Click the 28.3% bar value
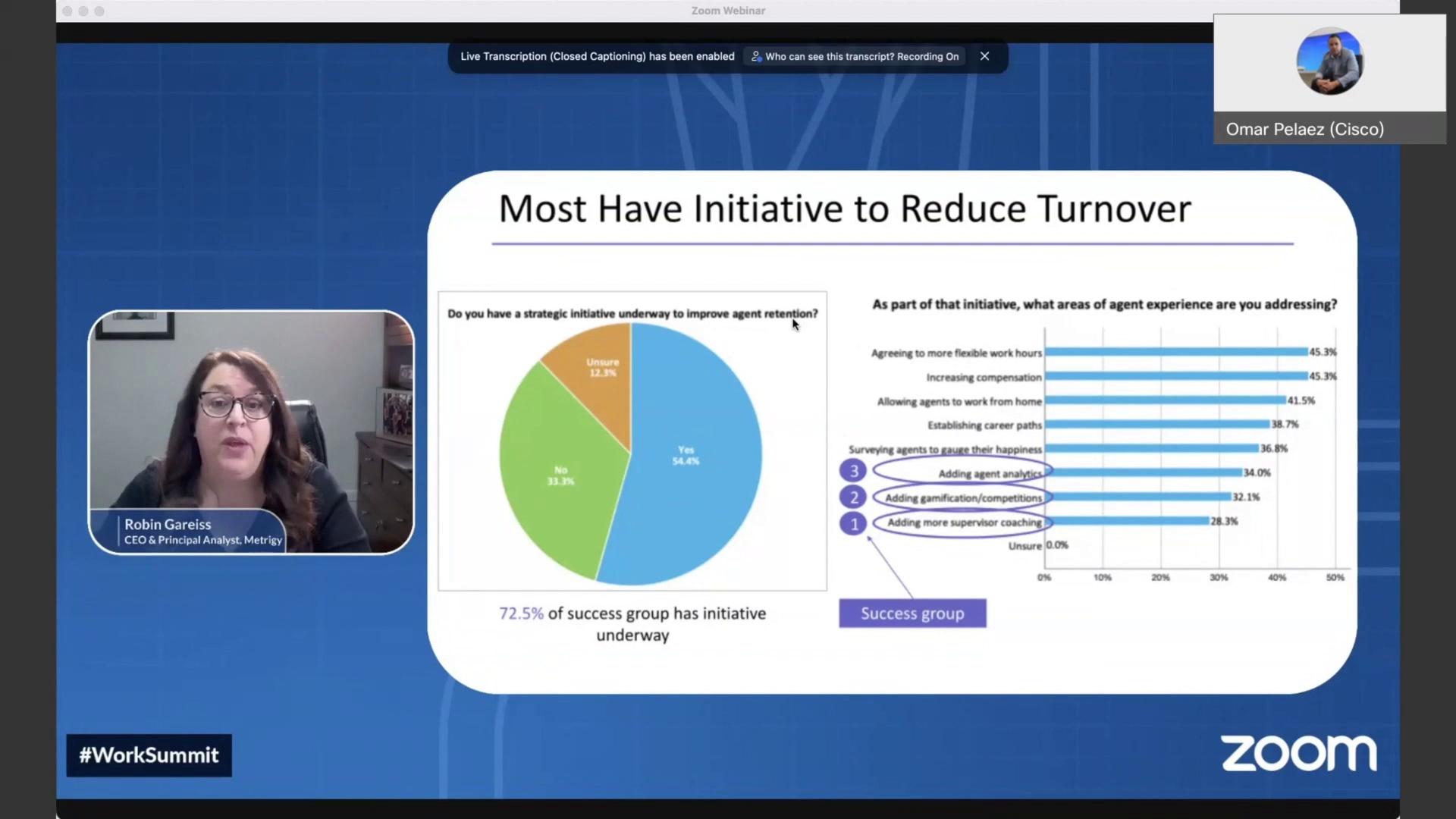This screenshot has height=819, width=1456. point(1224,522)
